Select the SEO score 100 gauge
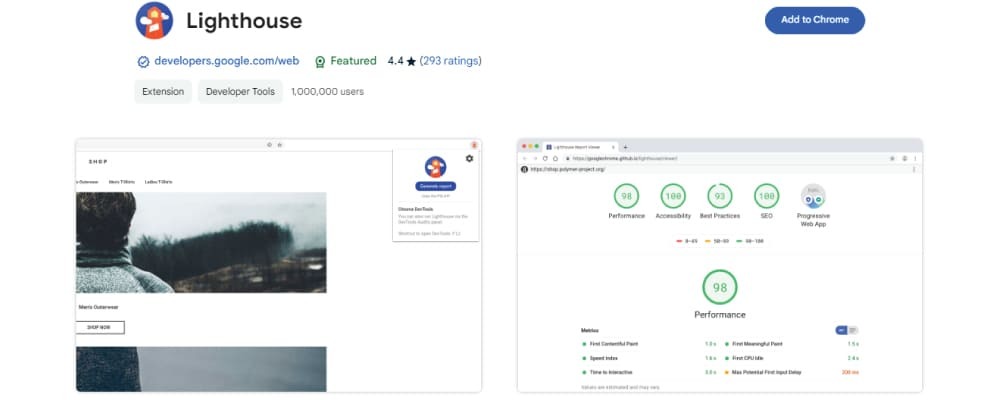The height and width of the screenshot is (400, 1000). coord(766,196)
